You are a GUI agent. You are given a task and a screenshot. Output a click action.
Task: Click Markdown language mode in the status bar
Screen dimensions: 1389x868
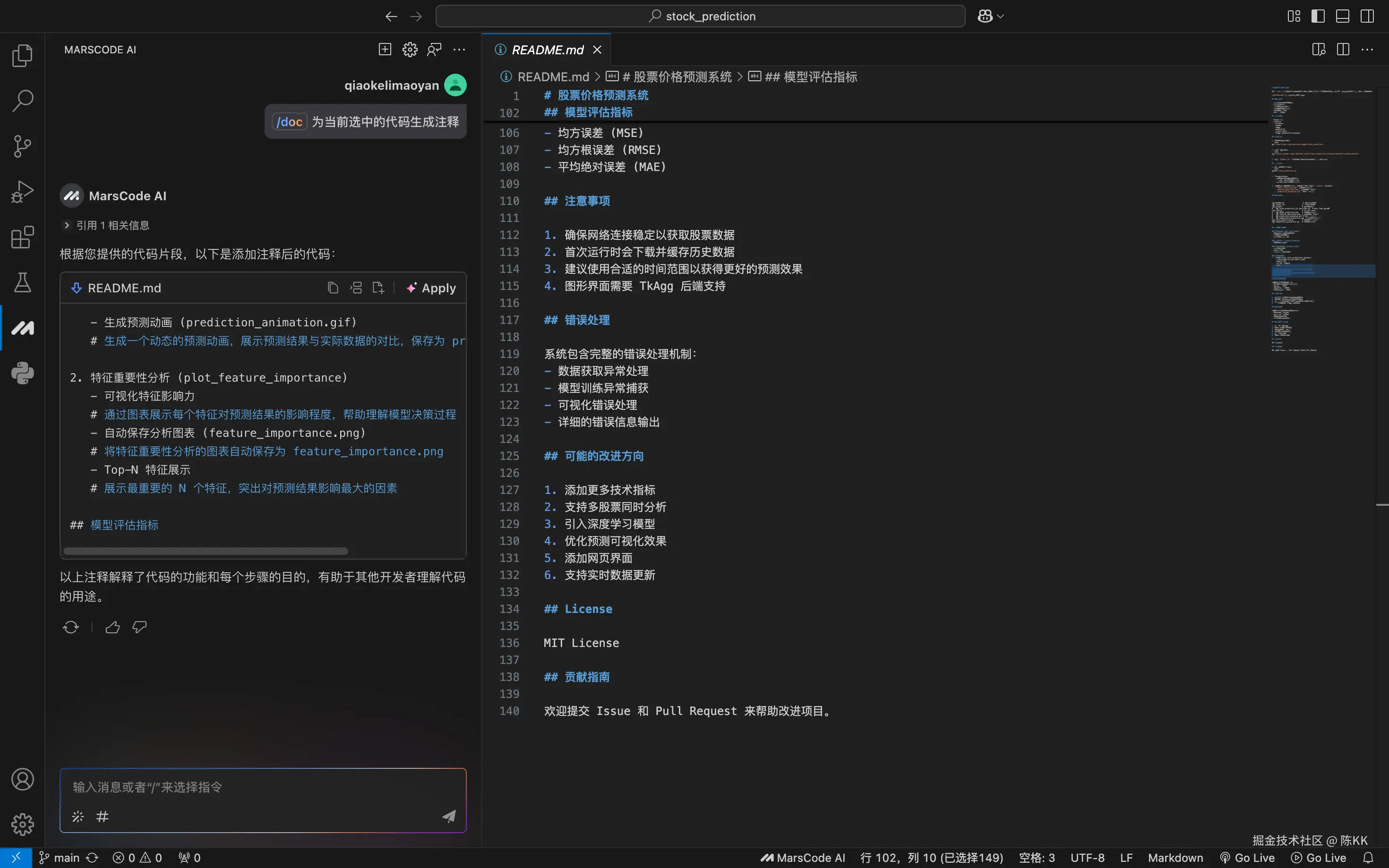click(1175, 858)
